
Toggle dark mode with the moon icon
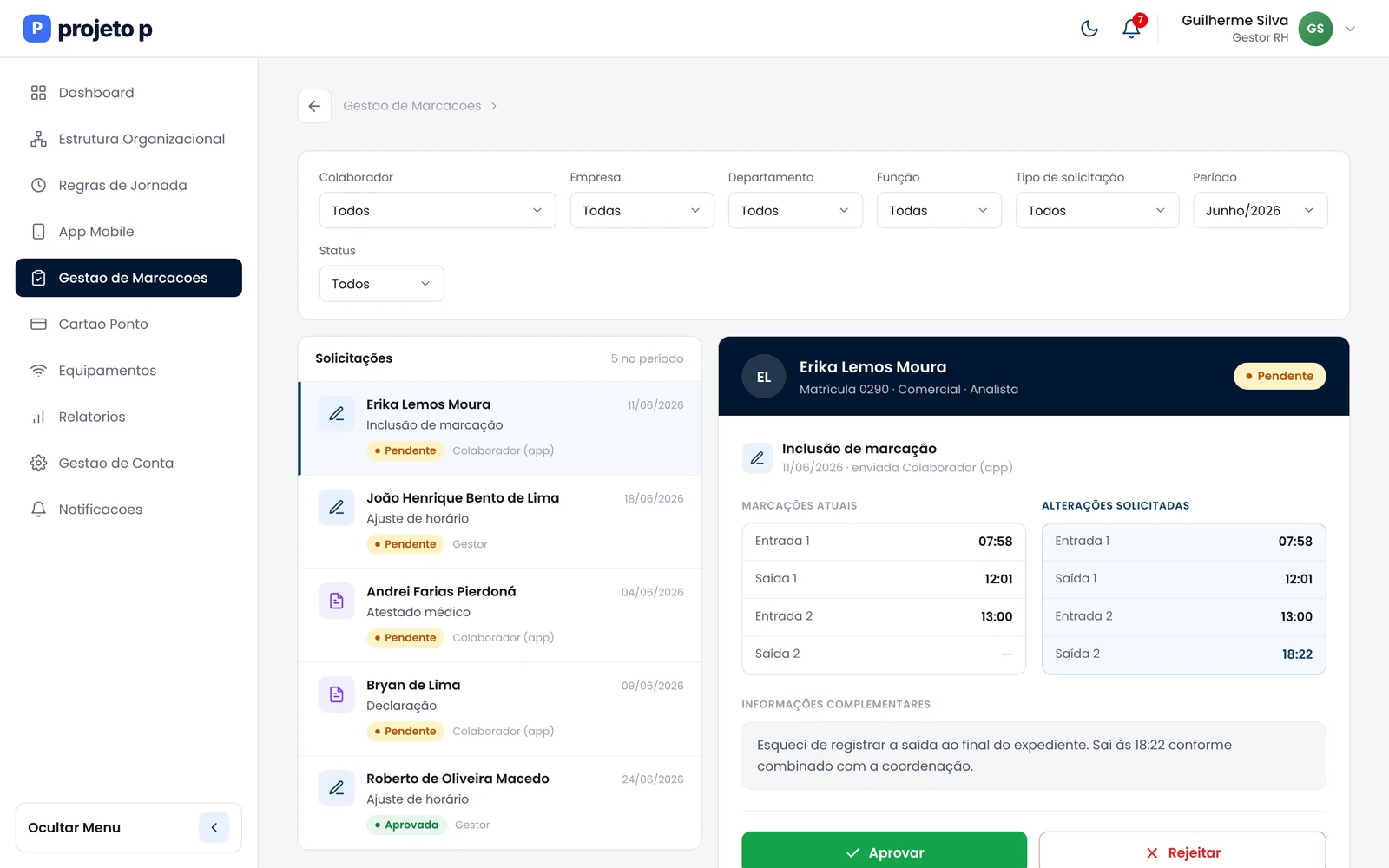pyautogui.click(x=1089, y=29)
